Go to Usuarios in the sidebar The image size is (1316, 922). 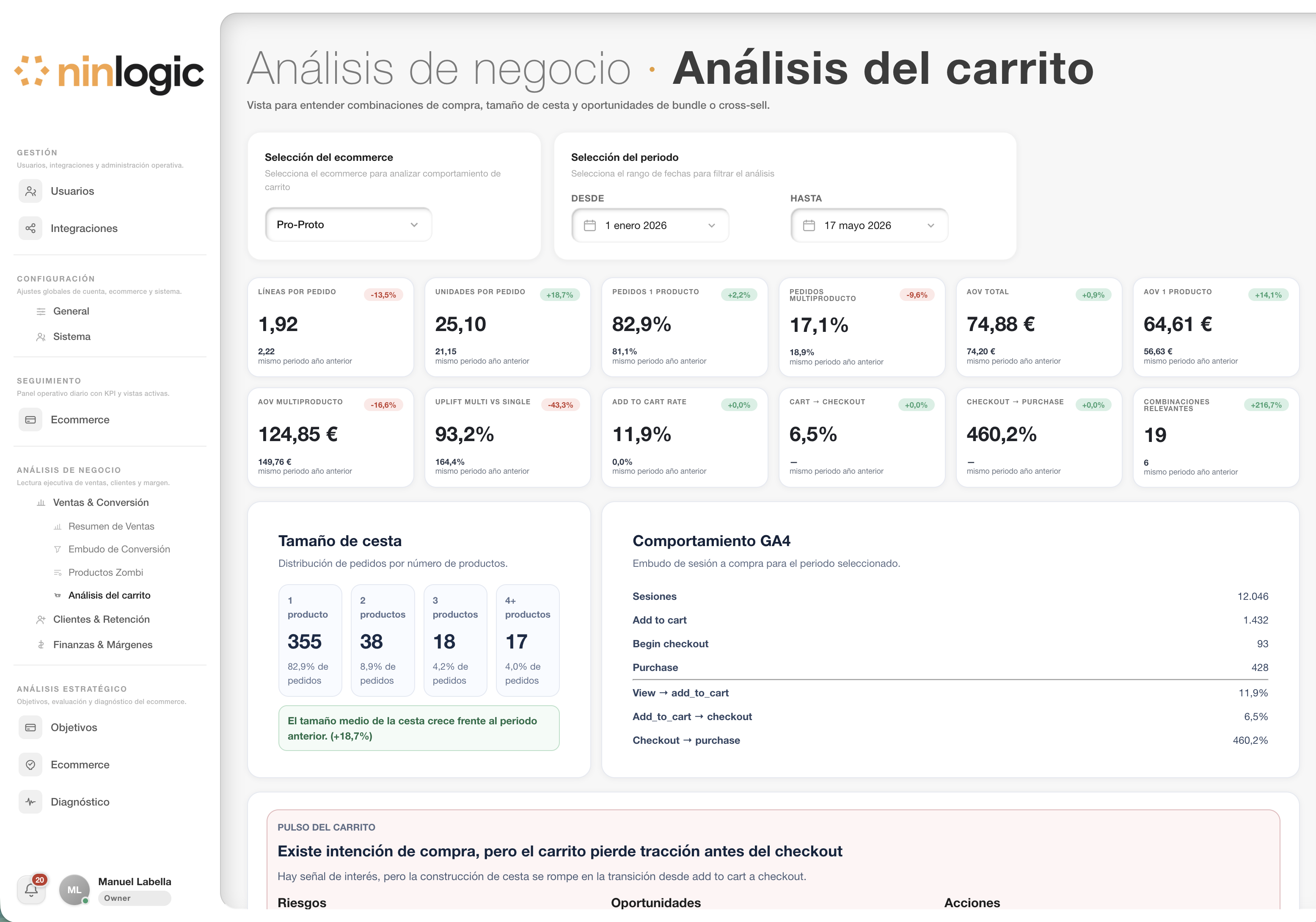(x=72, y=191)
